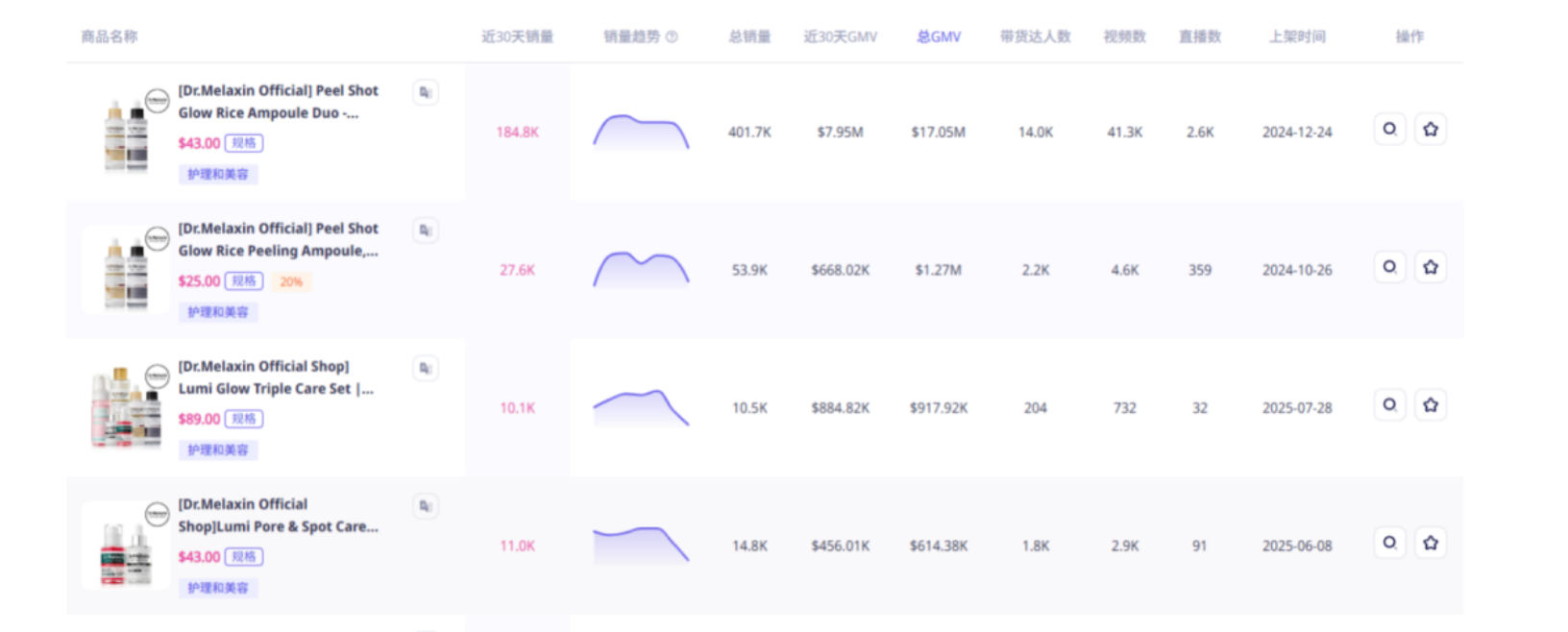Click sales trend chart for 11.0K row
1568x632 pixels.
(641, 546)
